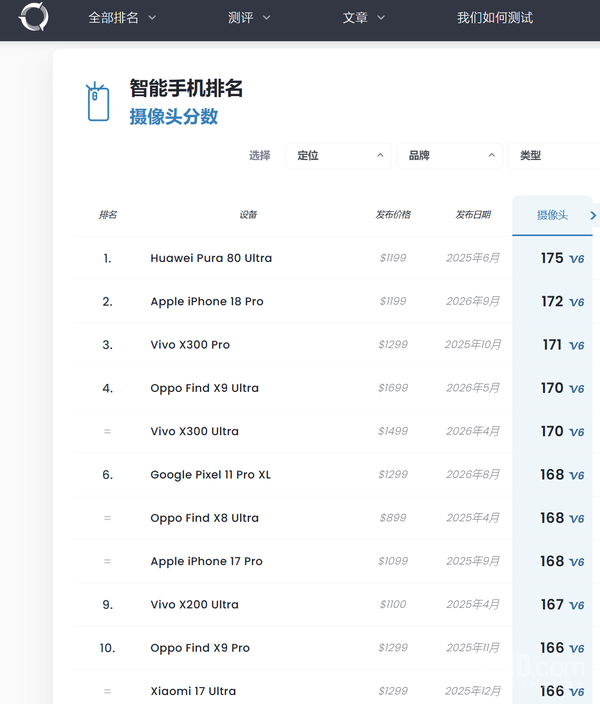
Task: Click the smartphone camera ranking icon
Action: [98, 101]
